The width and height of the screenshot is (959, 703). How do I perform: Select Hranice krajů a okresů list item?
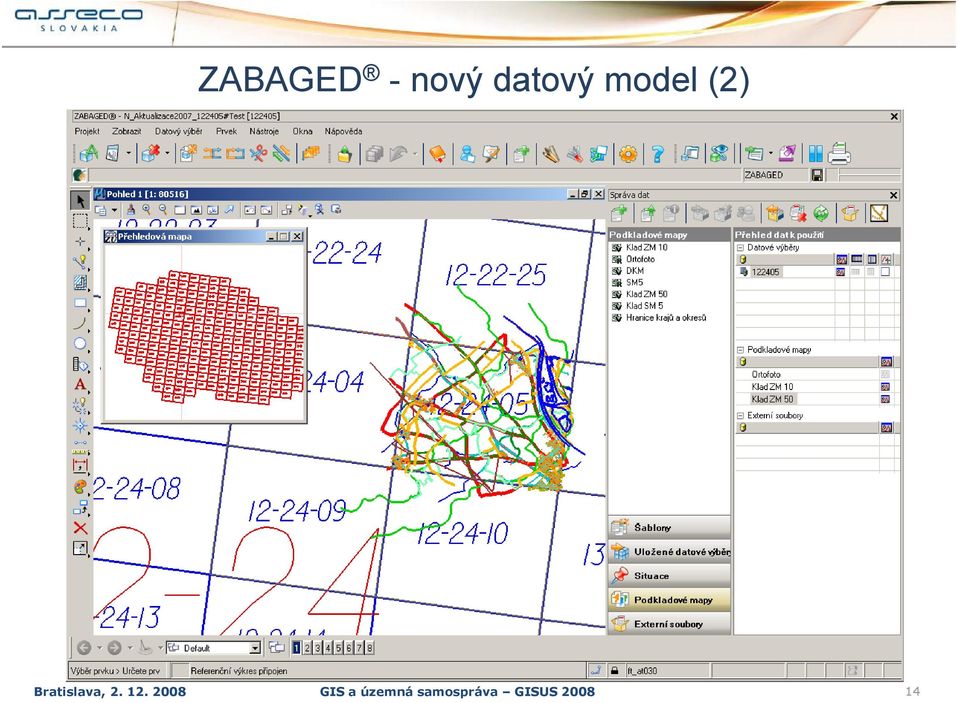(666, 318)
